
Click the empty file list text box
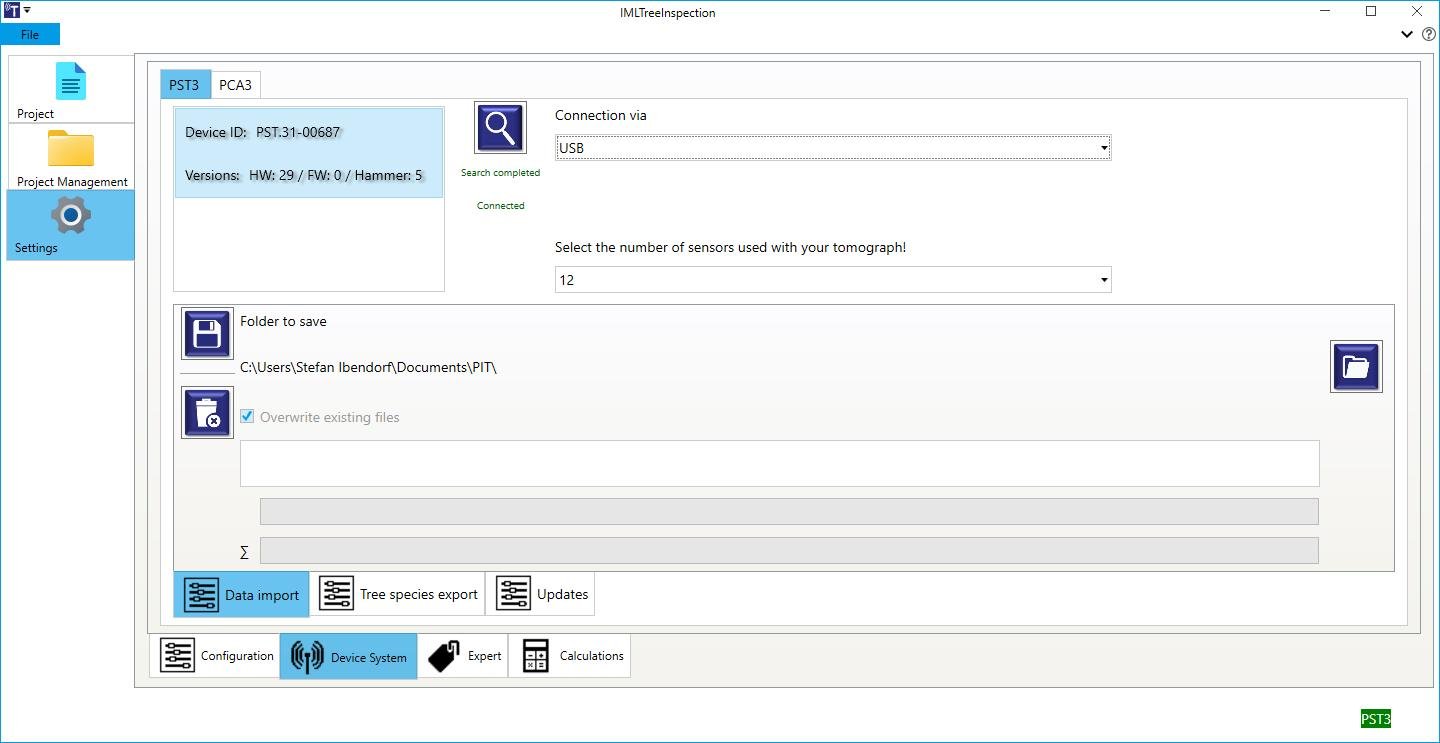tap(779, 463)
